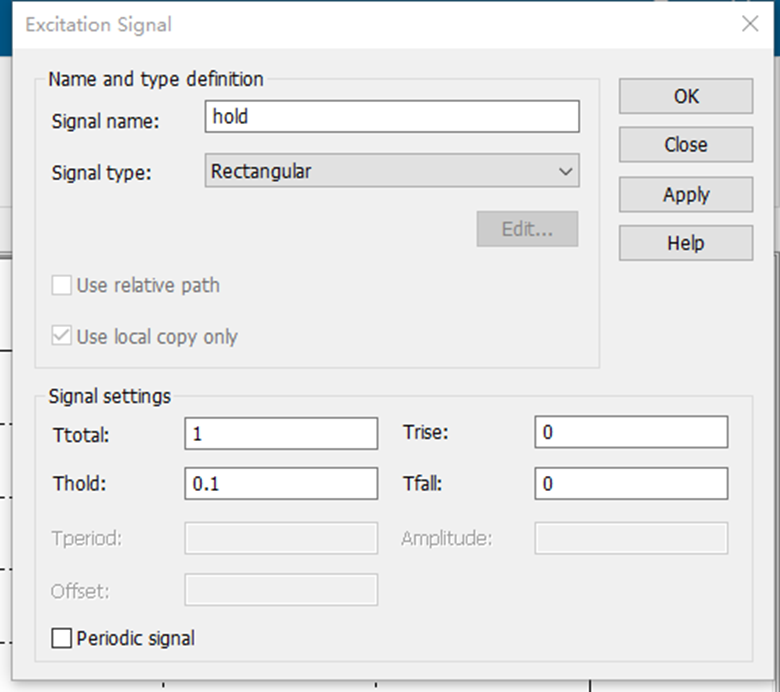Click the grayed Edit... button

(527, 229)
